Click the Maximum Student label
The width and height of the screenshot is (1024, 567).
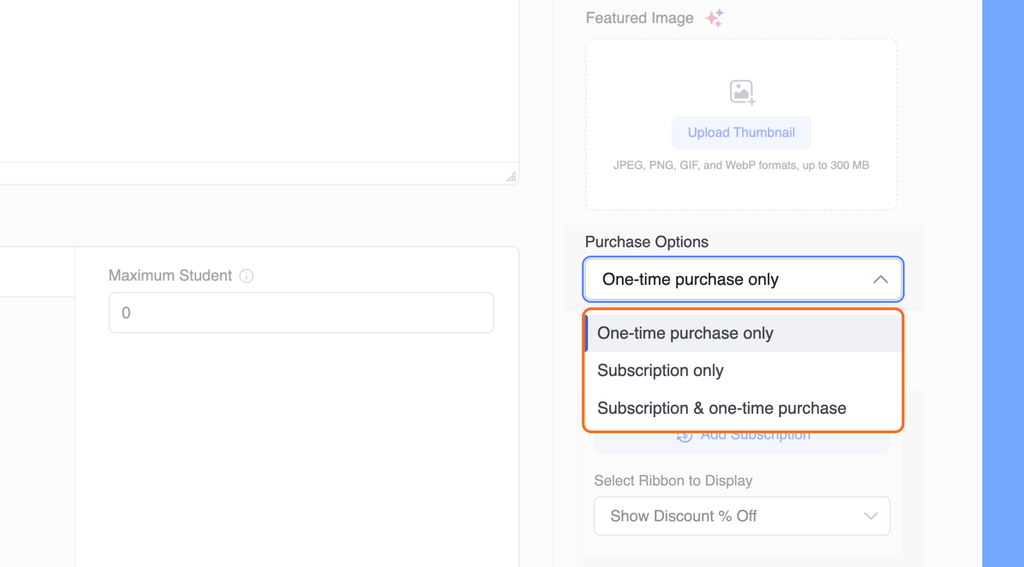(170, 276)
